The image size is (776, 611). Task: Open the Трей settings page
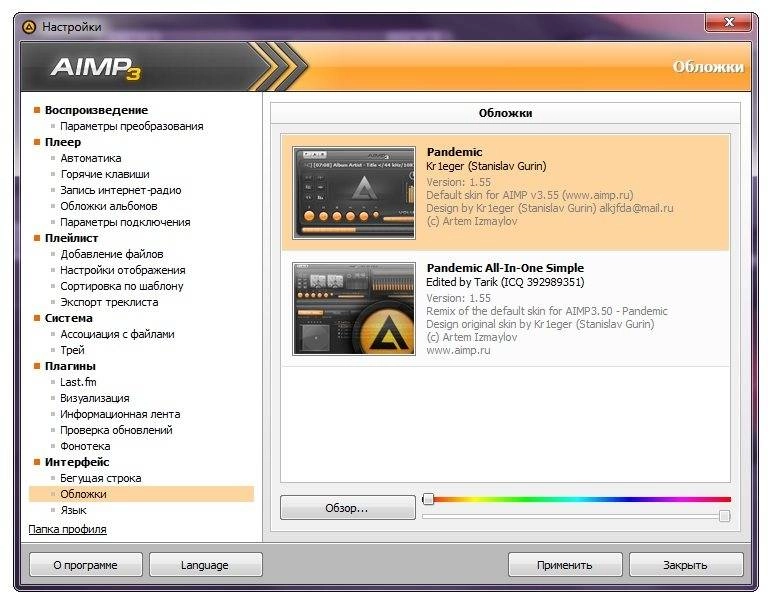(73, 350)
